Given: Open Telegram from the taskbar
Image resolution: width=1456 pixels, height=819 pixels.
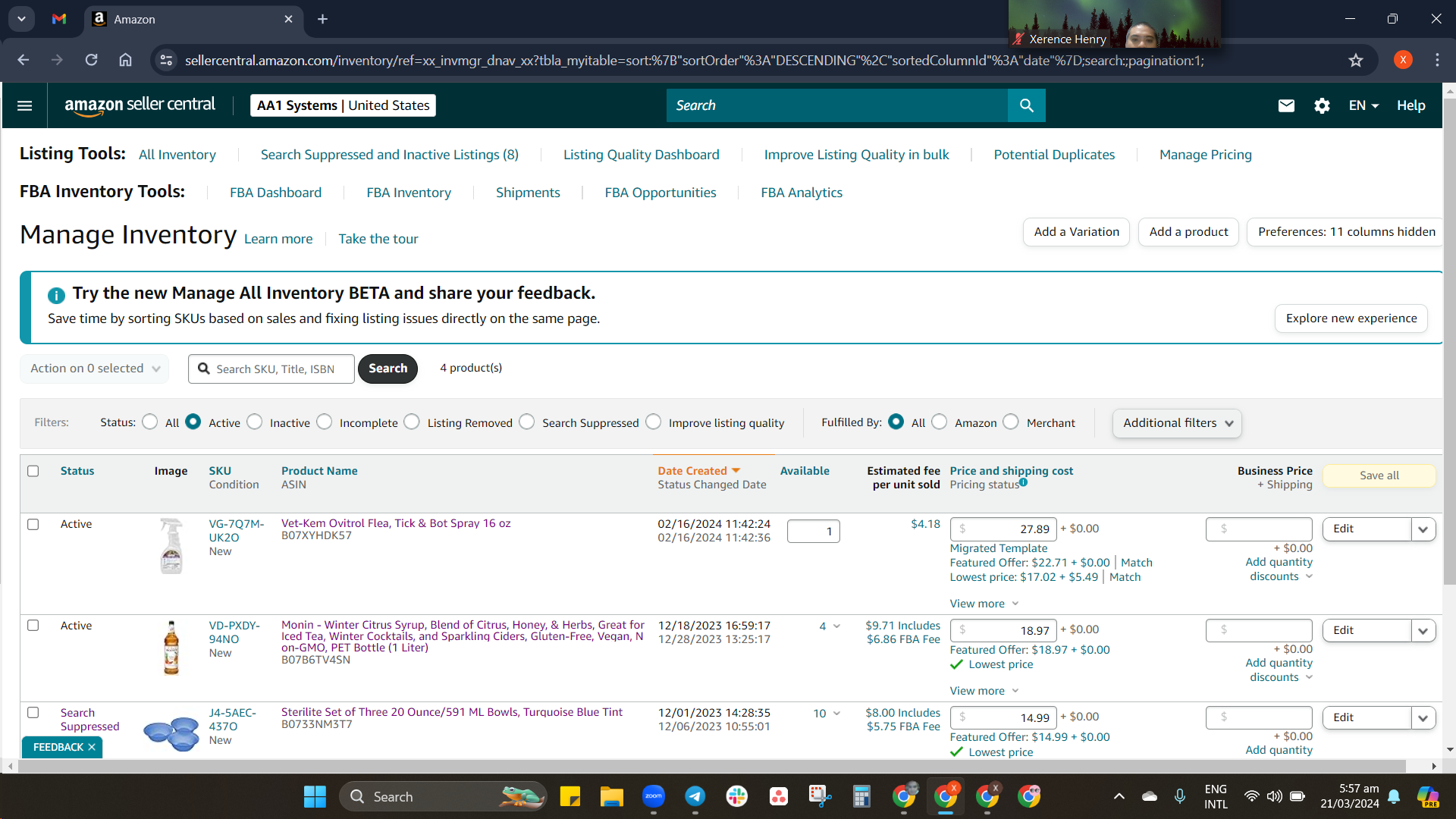Looking at the screenshot, I should coord(695,796).
